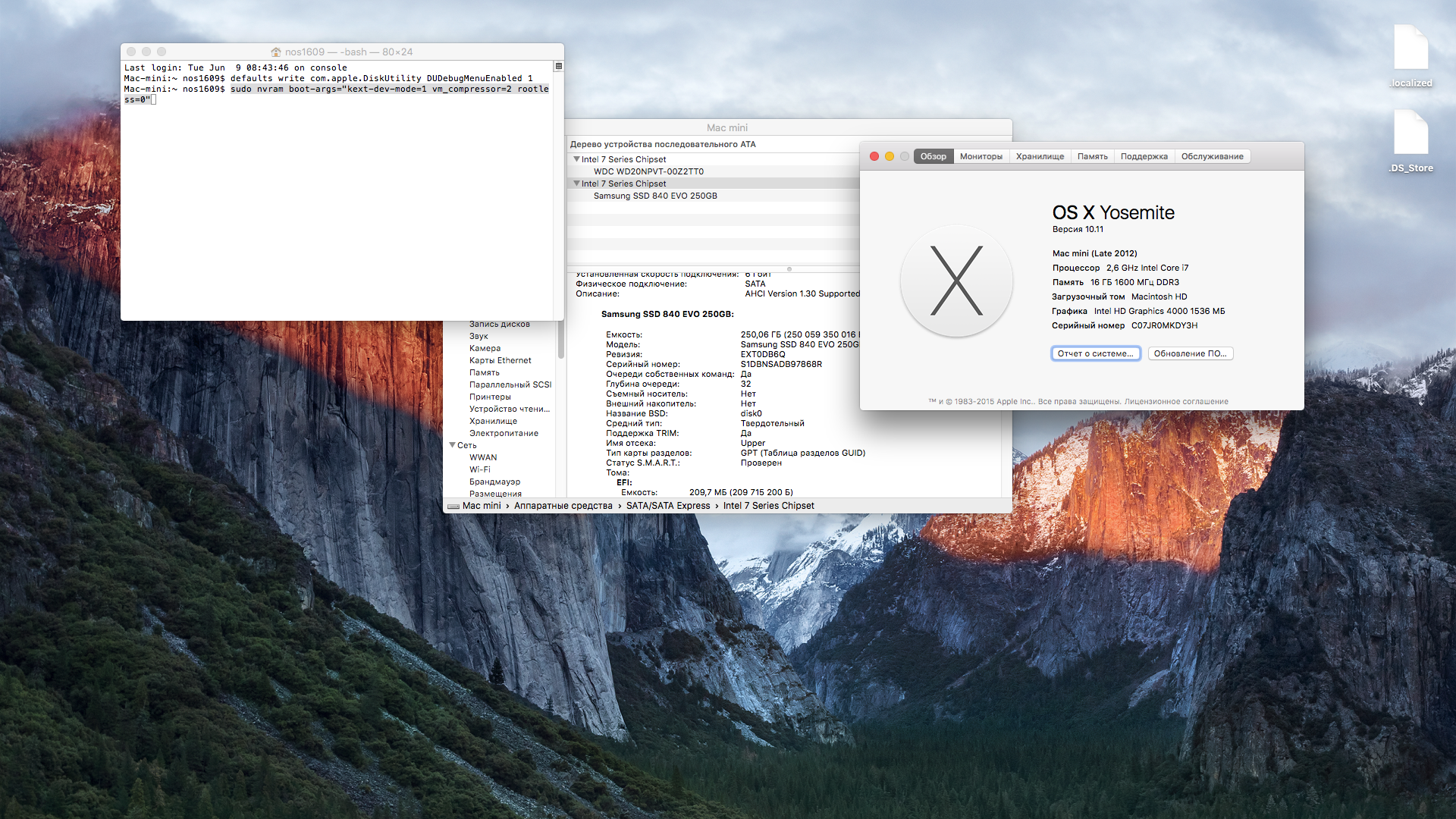
Task: Click the disk0 BSD name value
Action: point(752,413)
